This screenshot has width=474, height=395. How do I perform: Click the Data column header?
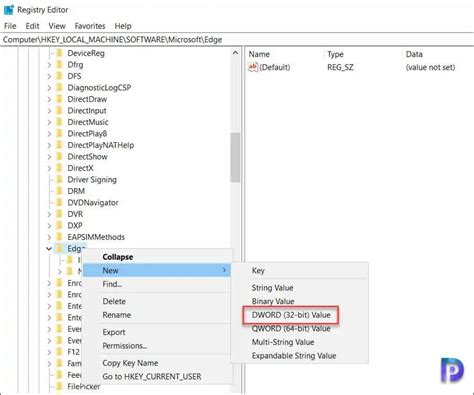click(414, 54)
